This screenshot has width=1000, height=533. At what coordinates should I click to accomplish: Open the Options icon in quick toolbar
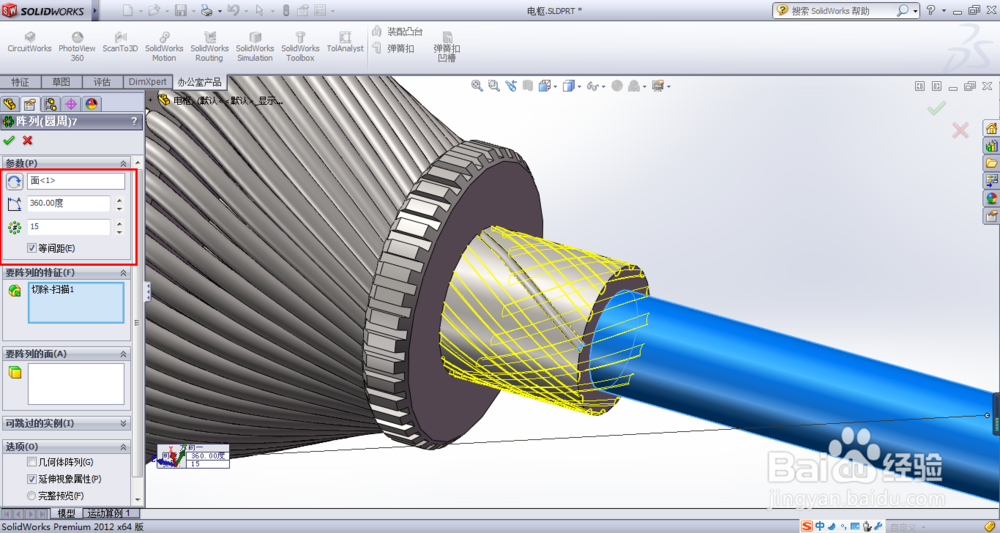point(320,10)
